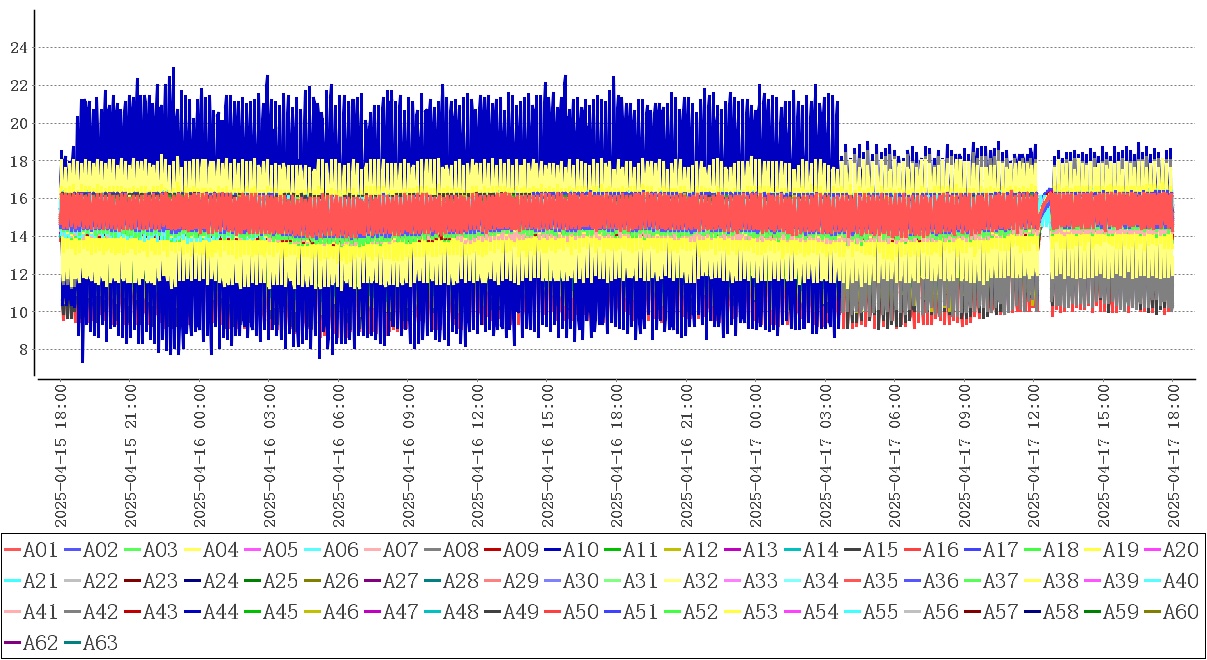Toggle the A42 gray series
Image resolution: width=1207 pixels, height=660 pixels.
(90, 613)
